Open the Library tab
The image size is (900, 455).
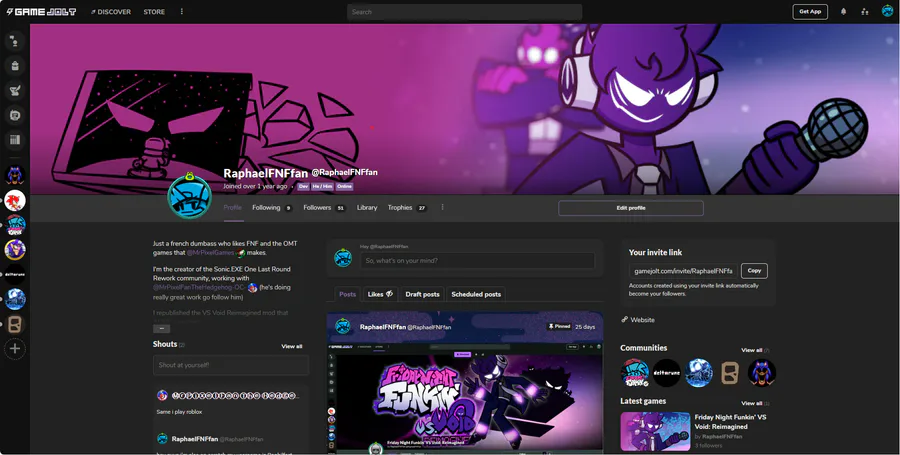coord(367,208)
